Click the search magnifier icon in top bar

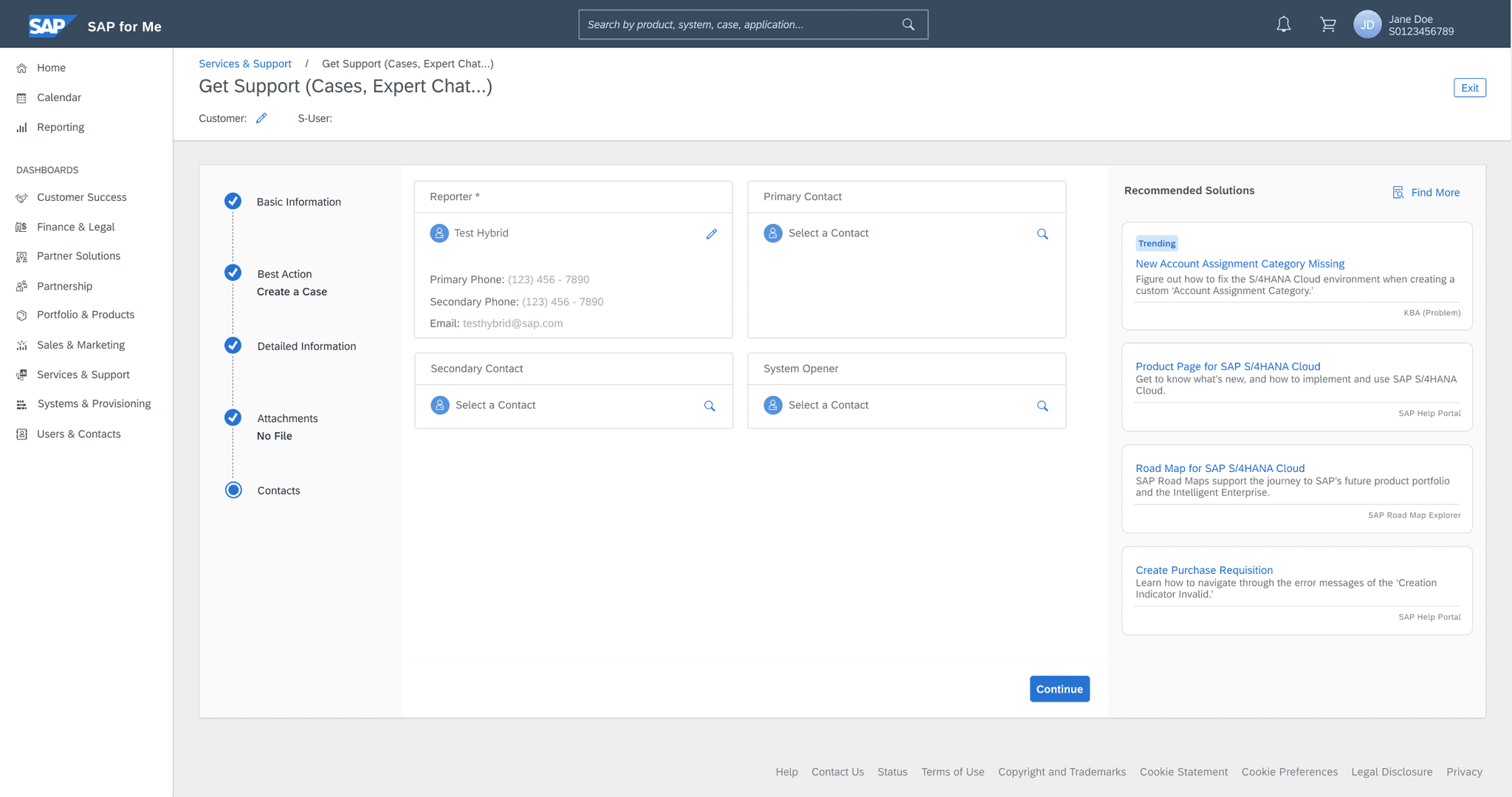908,24
